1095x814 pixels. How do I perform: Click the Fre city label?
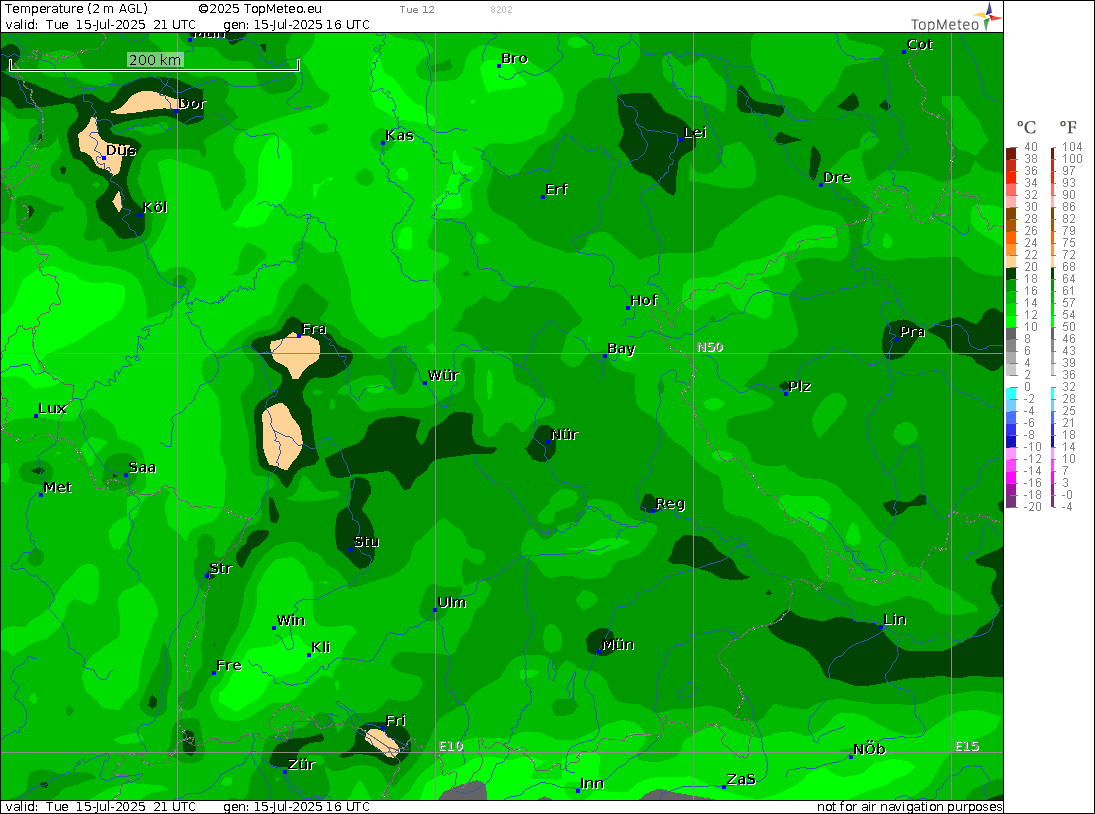click(x=229, y=665)
